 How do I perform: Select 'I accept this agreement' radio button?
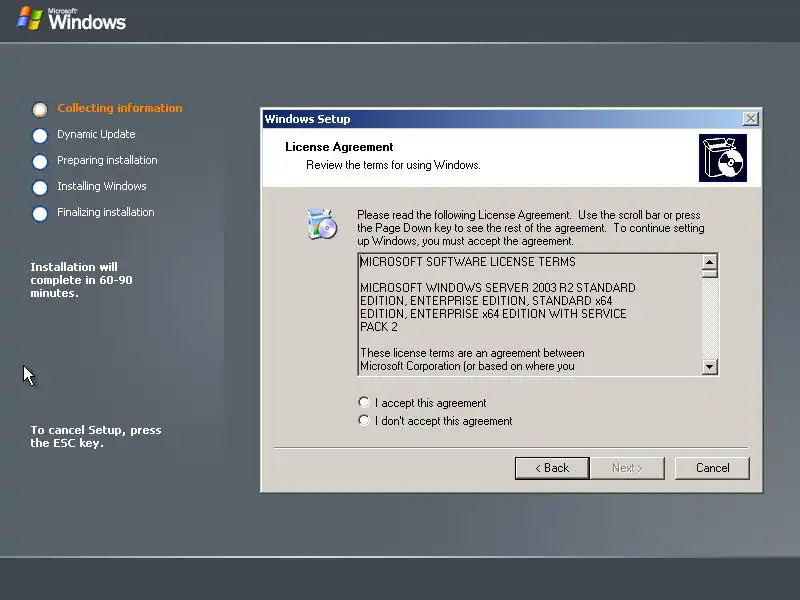(x=364, y=403)
